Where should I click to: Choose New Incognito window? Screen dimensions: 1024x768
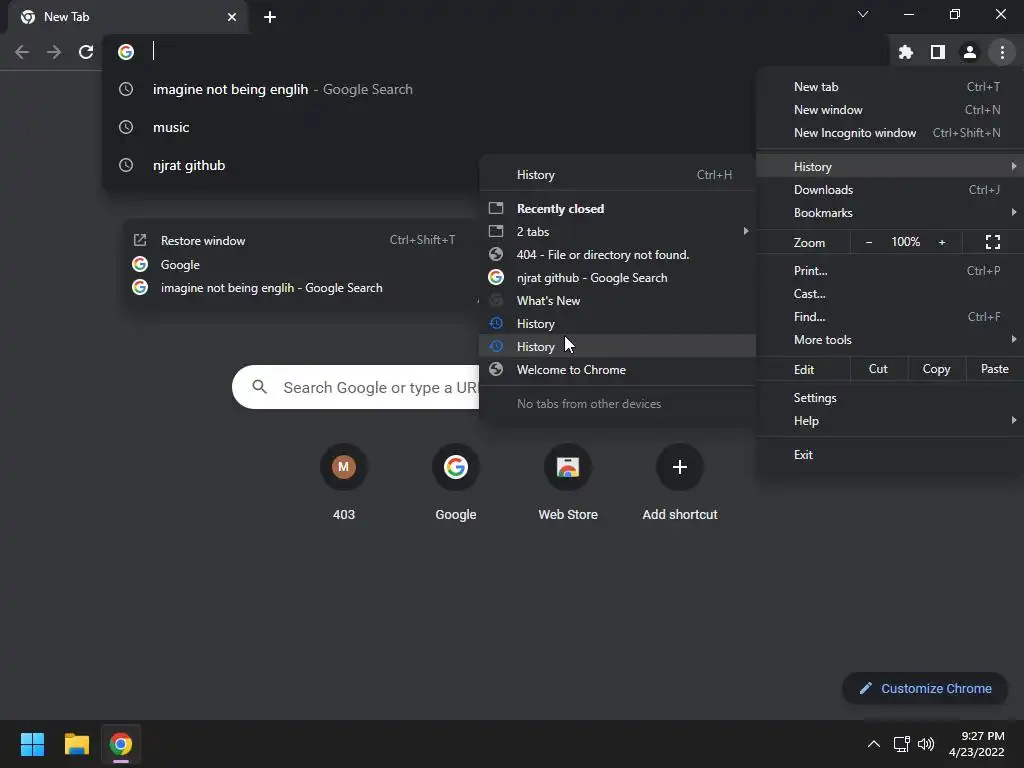pos(890,133)
